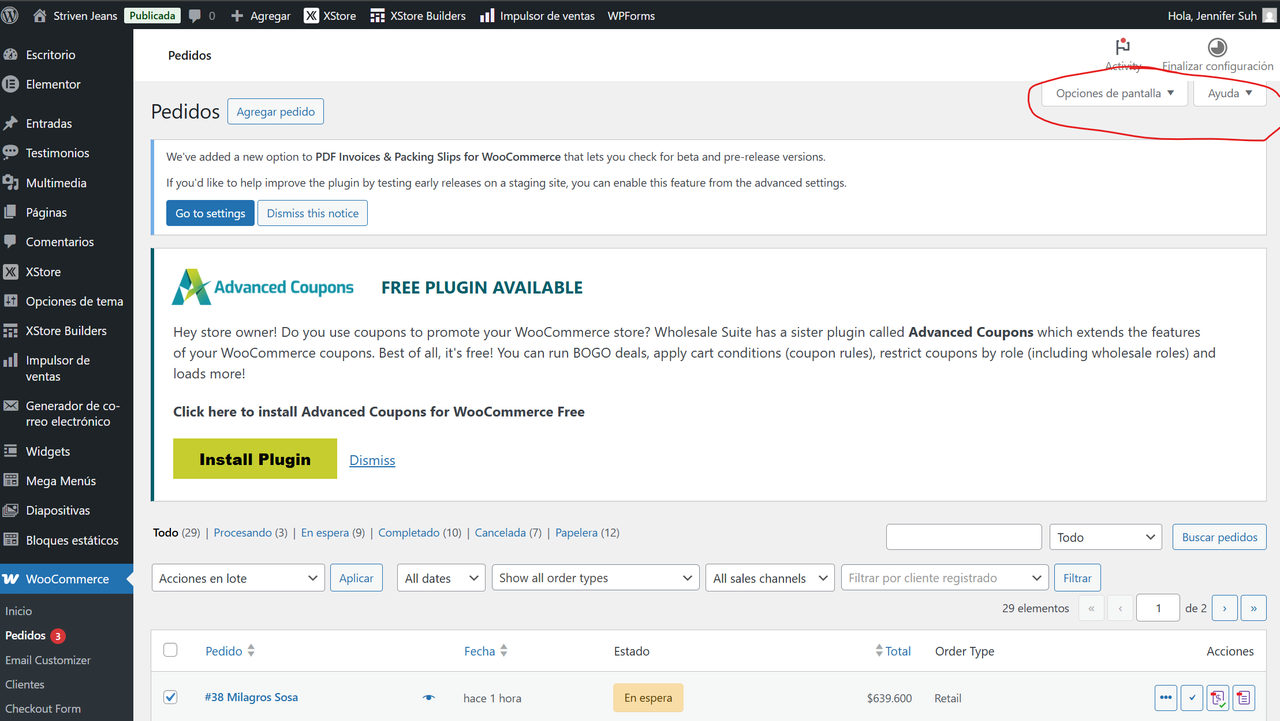Open WPForms in the admin bar
Screen dimensions: 1280x721
click(630, 16)
